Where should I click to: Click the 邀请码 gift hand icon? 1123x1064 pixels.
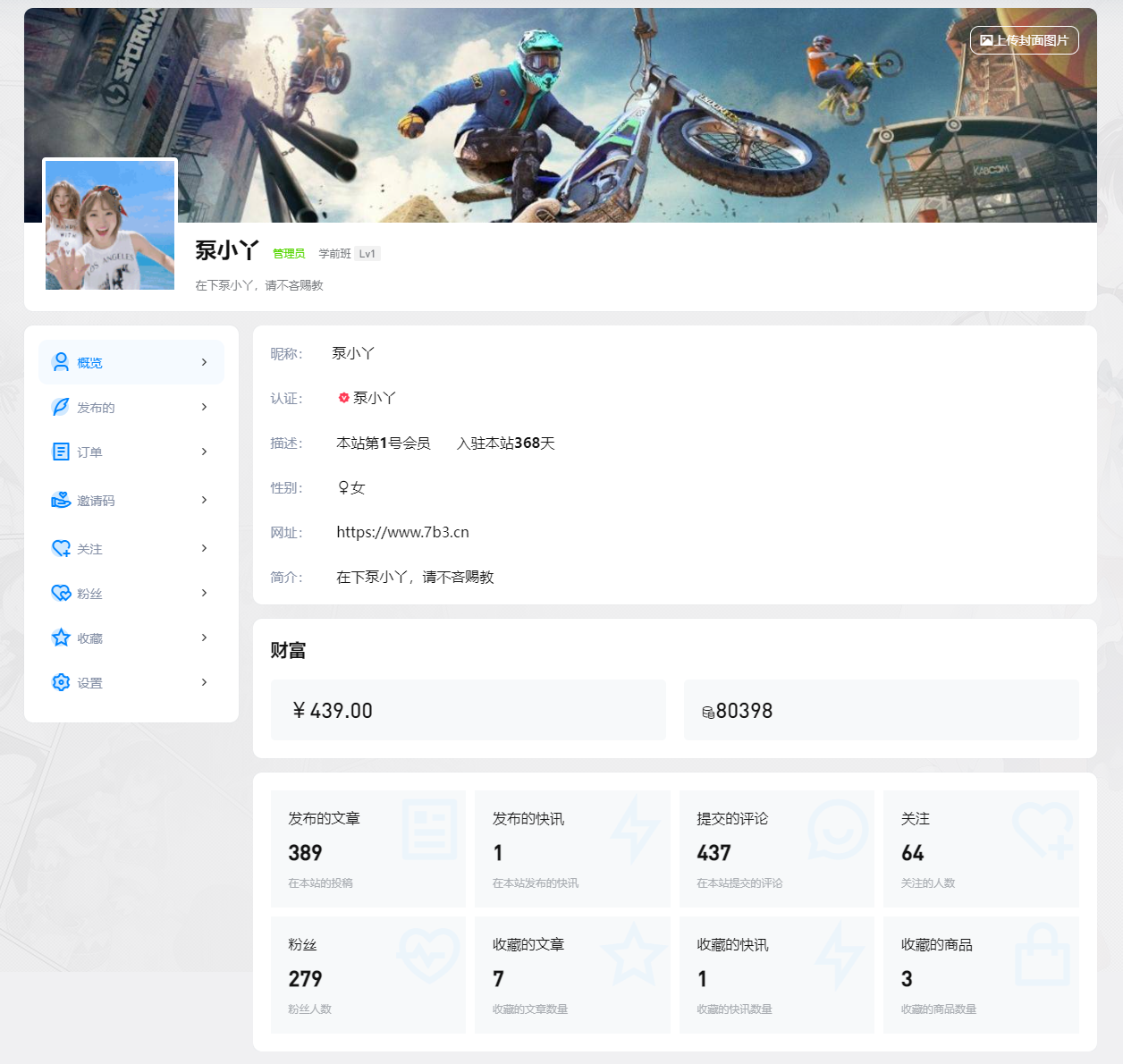click(61, 500)
